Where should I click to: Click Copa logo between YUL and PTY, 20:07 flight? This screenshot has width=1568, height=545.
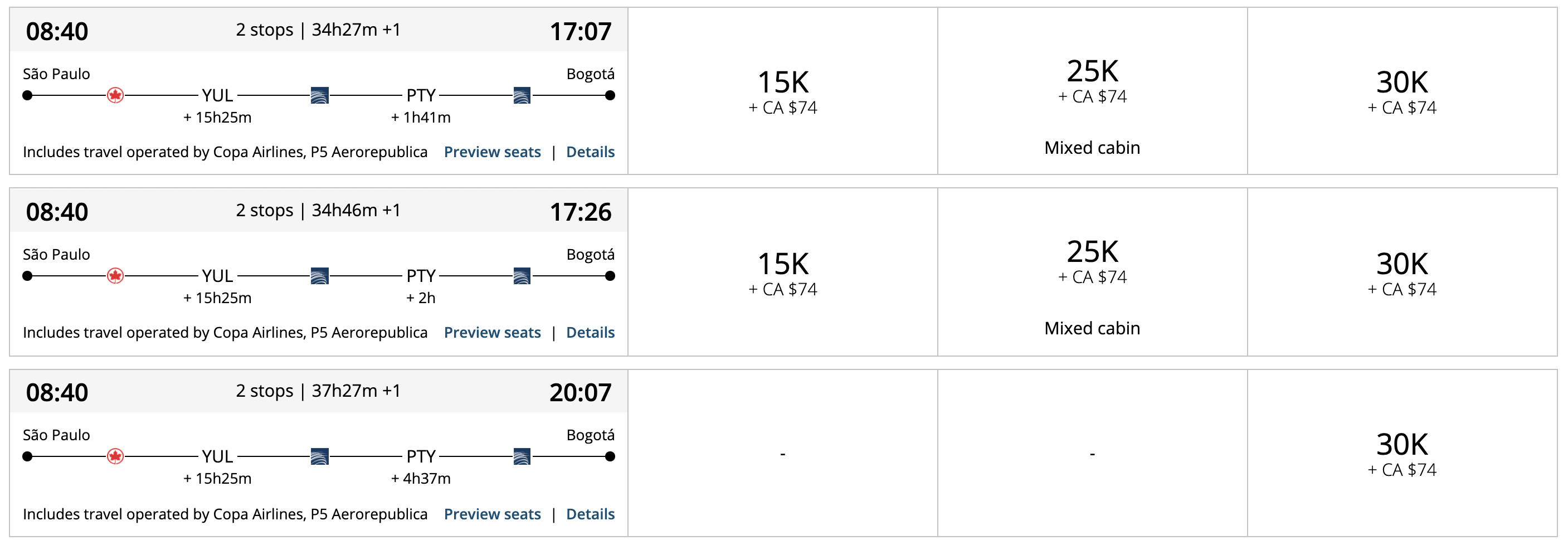[320, 456]
